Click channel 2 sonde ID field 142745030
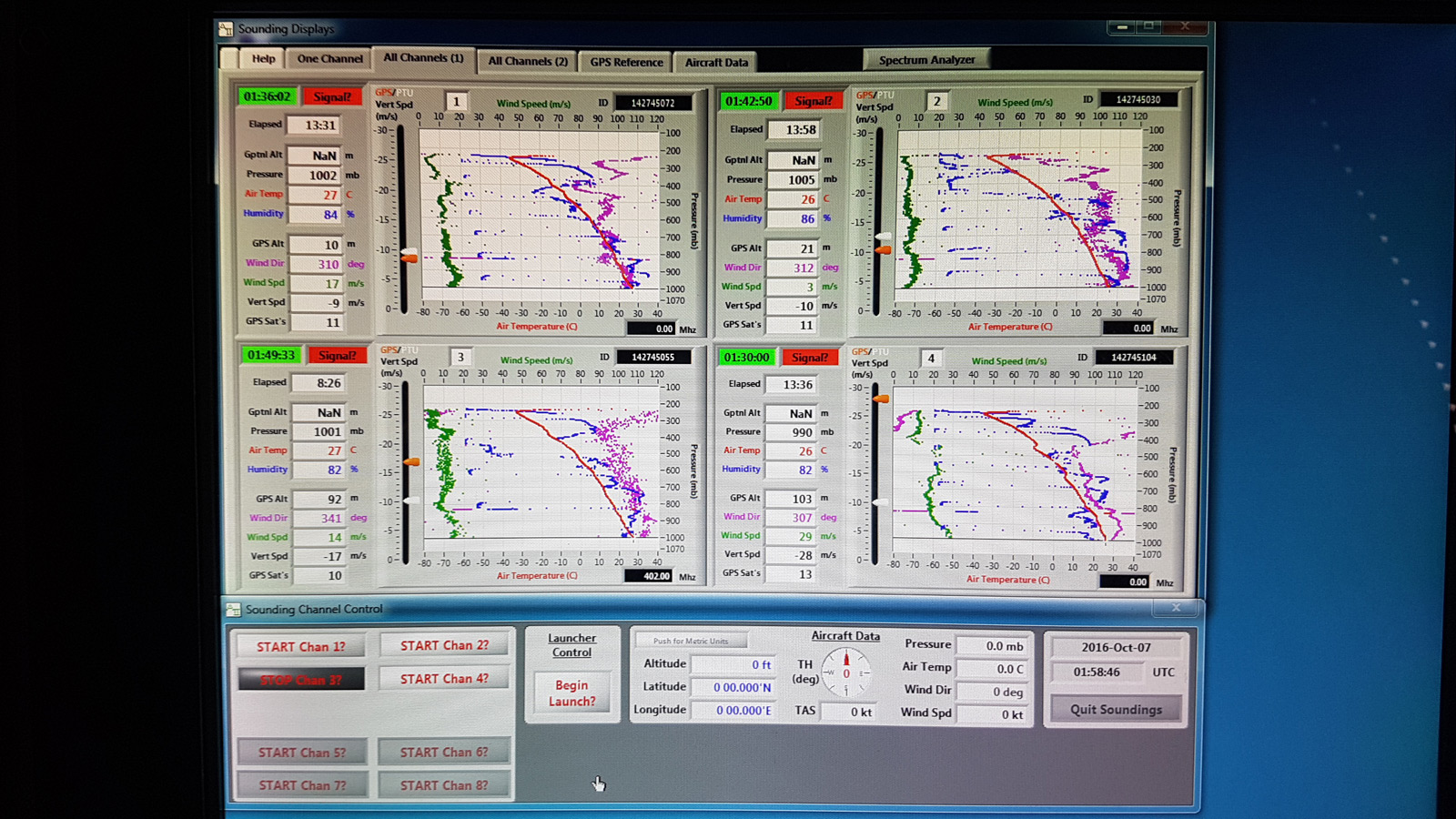This screenshot has height=819, width=1456. pos(1138,99)
